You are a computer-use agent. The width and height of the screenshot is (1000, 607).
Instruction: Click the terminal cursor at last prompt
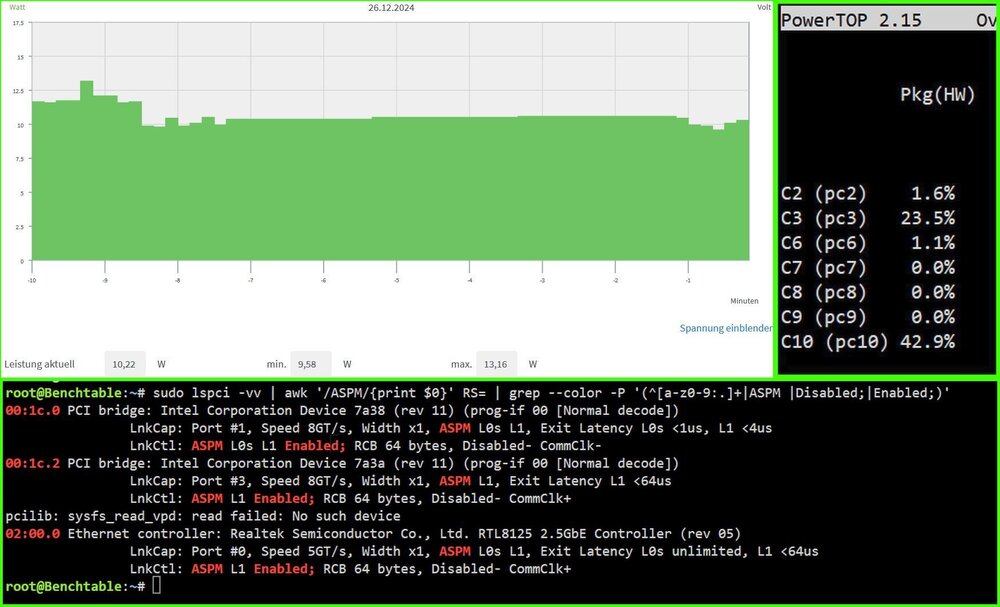157,586
